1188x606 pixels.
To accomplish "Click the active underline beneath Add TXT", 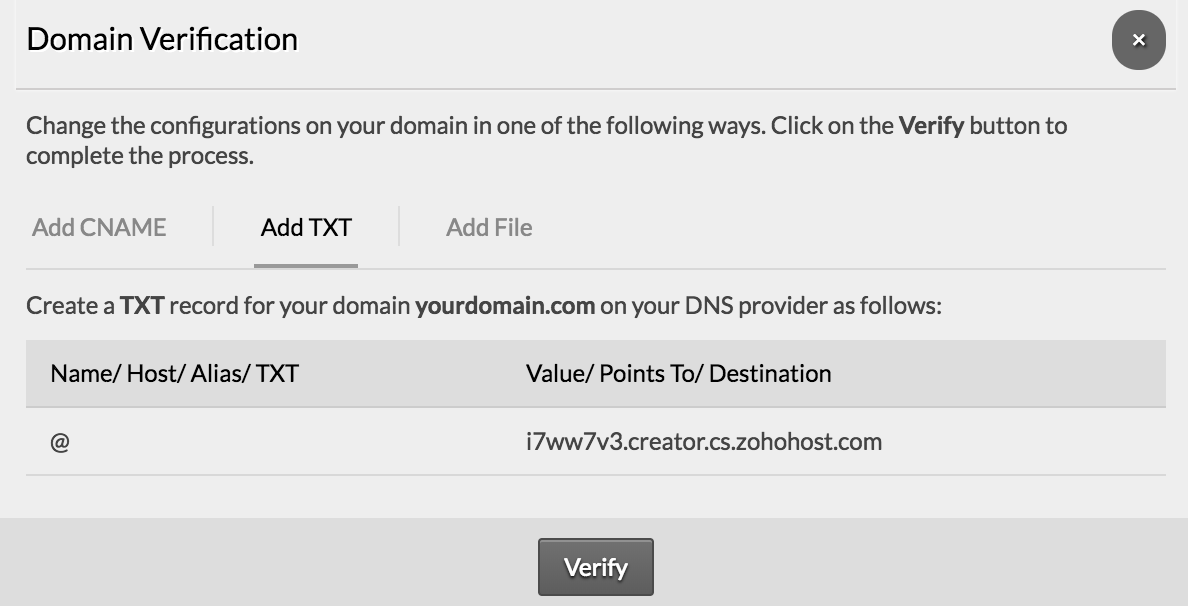I will tap(306, 266).
